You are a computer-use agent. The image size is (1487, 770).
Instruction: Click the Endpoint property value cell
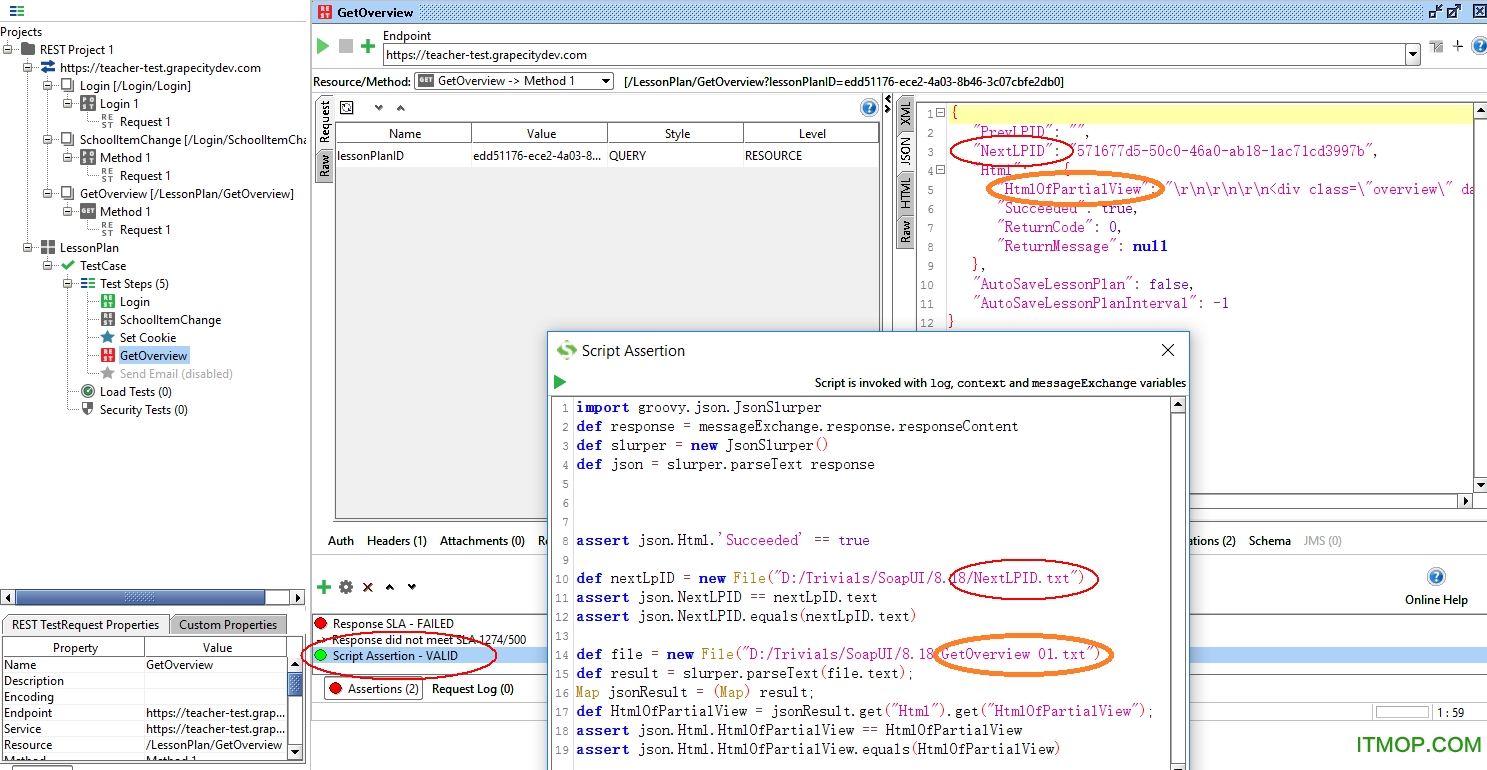215,713
